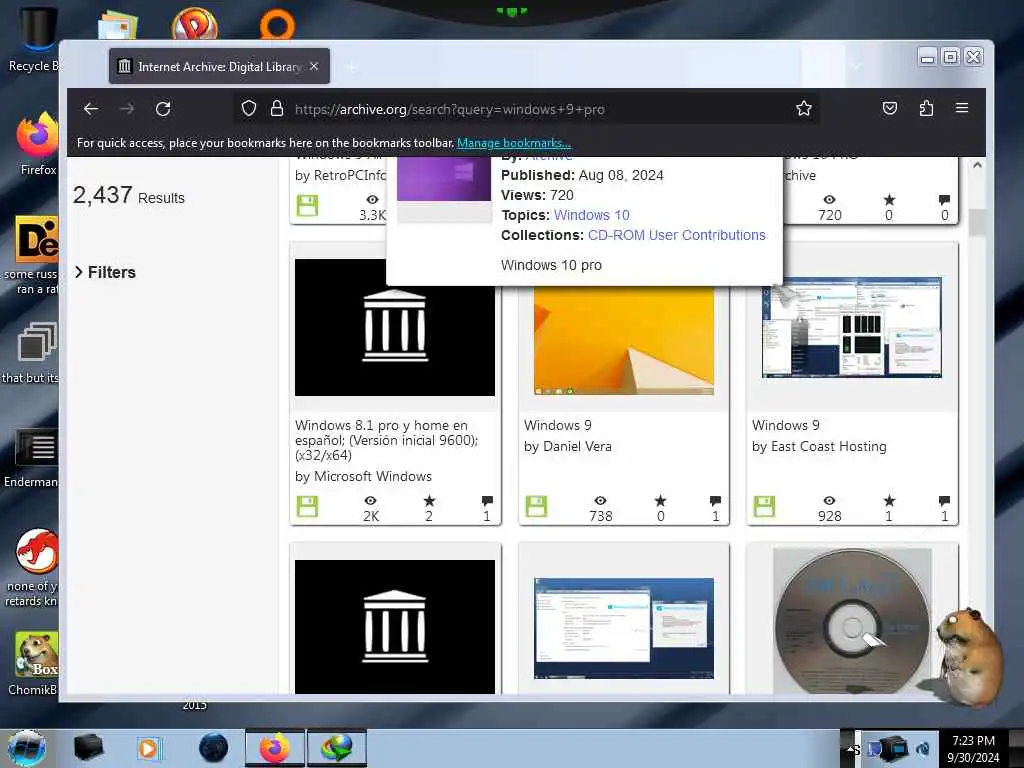Click the floppy icon on the Daniel Vera card

click(x=536, y=507)
